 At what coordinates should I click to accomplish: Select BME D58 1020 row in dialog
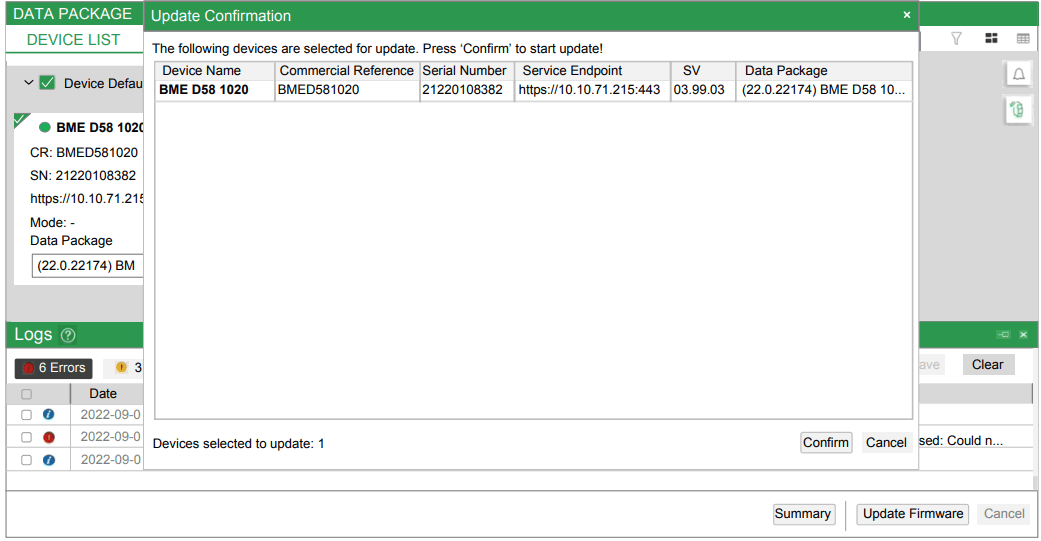click(534, 90)
